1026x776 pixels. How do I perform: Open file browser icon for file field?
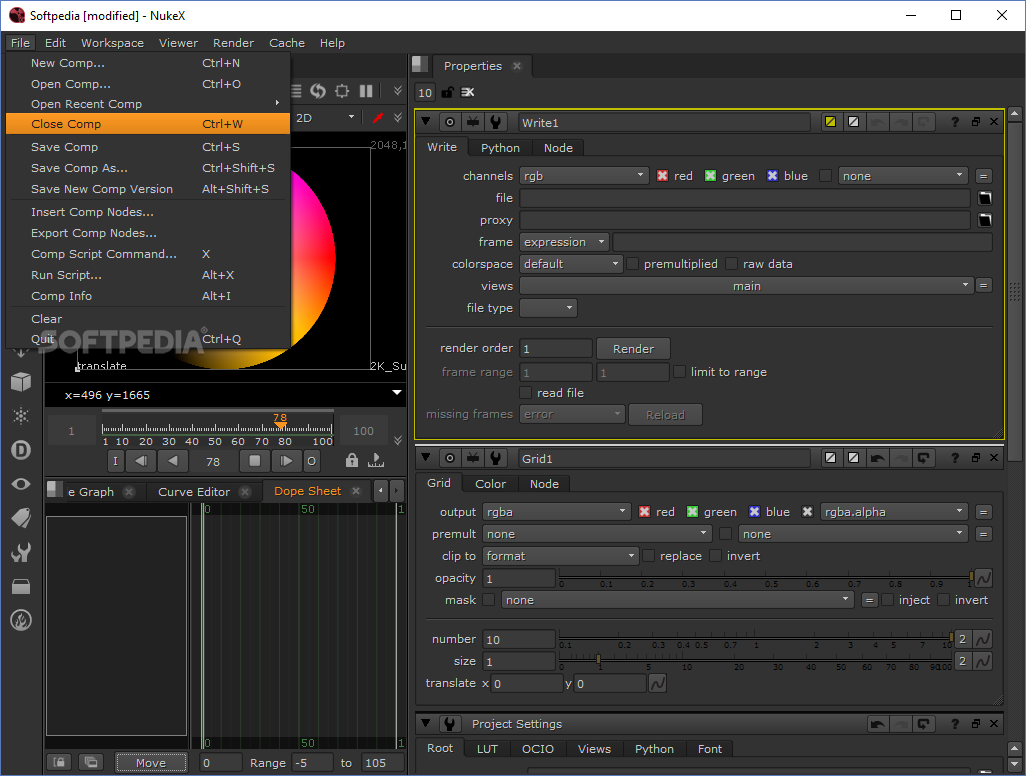click(984, 198)
